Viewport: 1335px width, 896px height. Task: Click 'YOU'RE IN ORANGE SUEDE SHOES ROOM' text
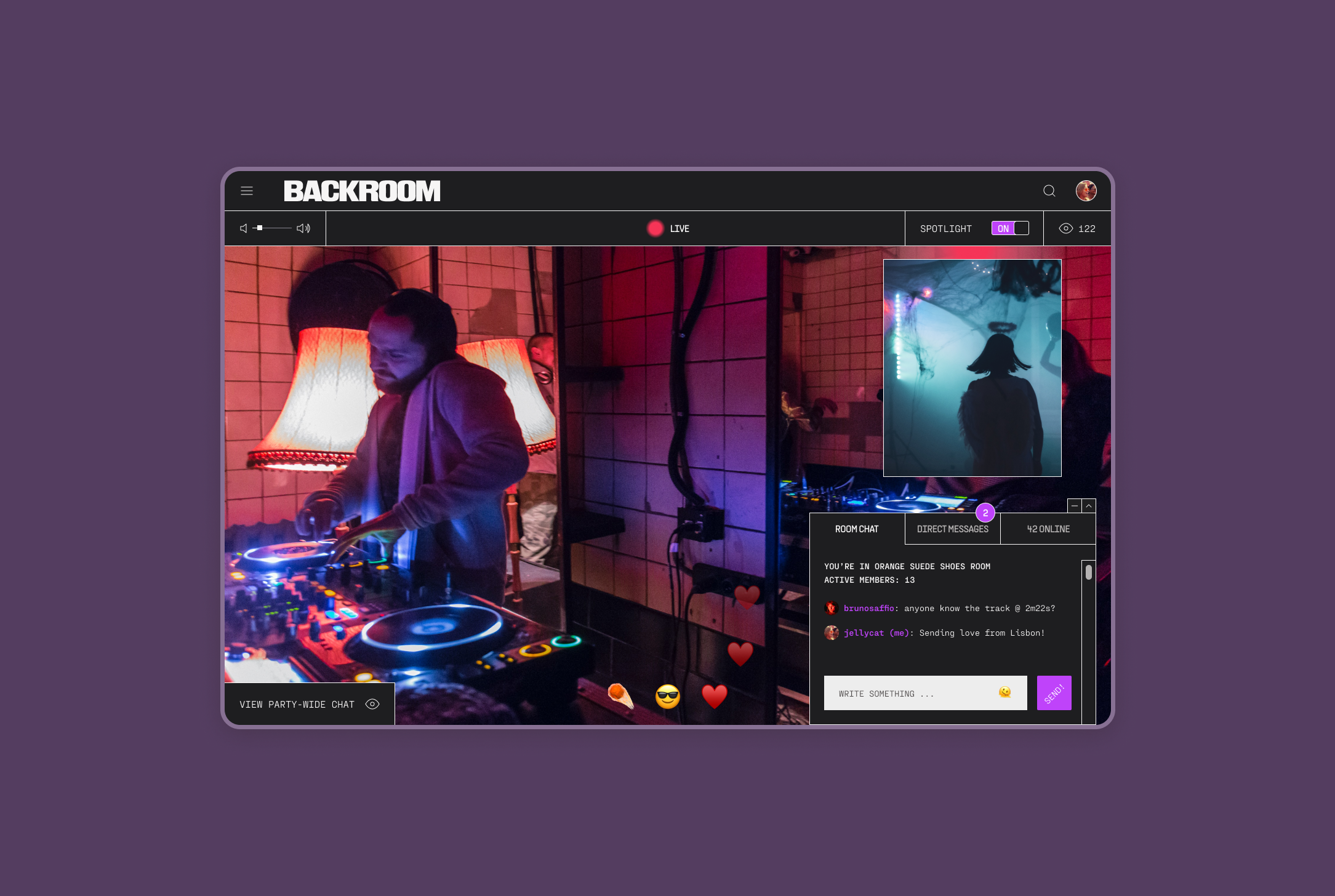(907, 567)
